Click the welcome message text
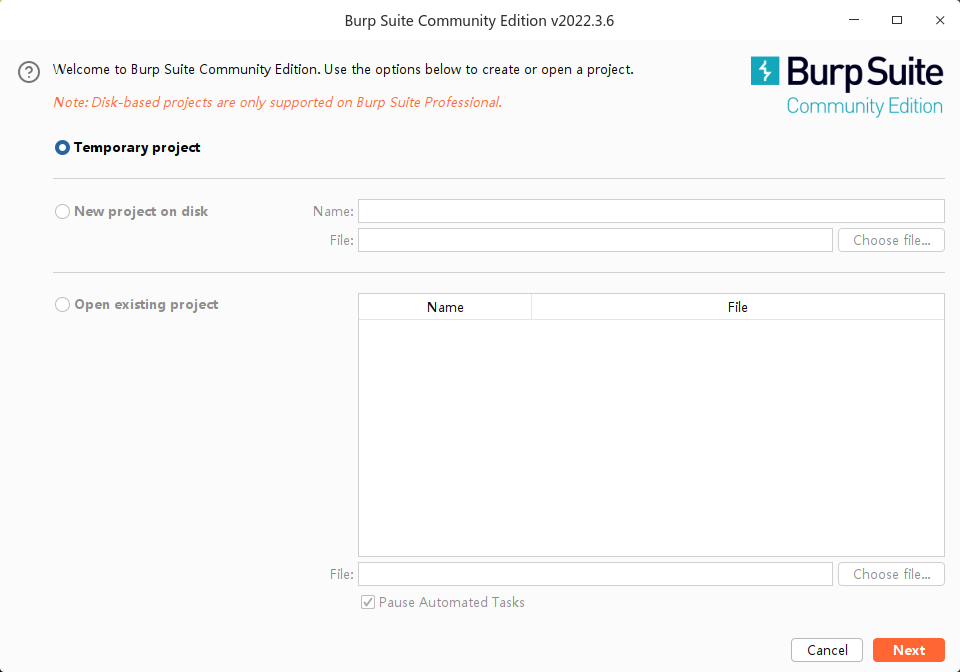 (x=343, y=70)
